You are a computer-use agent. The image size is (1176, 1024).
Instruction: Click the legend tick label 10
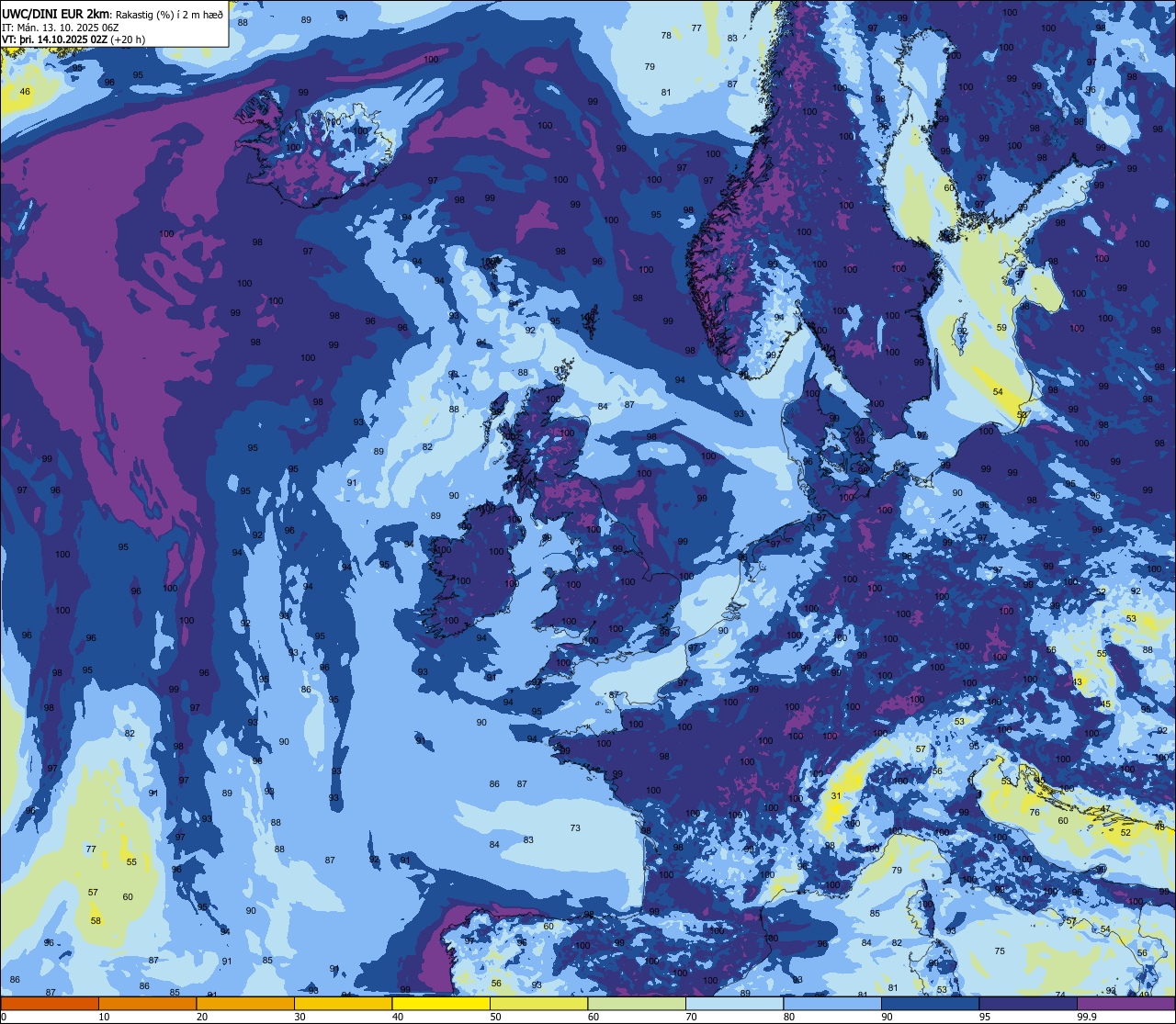click(x=104, y=1017)
